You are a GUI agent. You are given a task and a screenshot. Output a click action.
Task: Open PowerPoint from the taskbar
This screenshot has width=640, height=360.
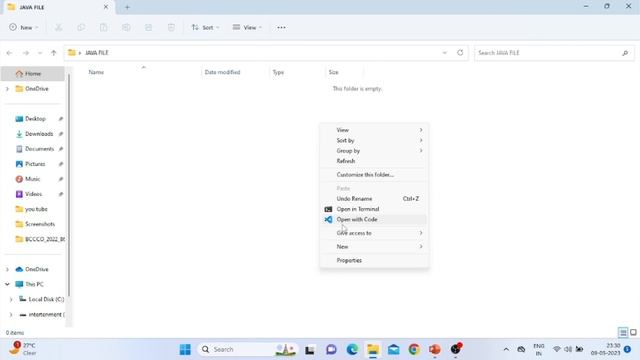coord(435,349)
